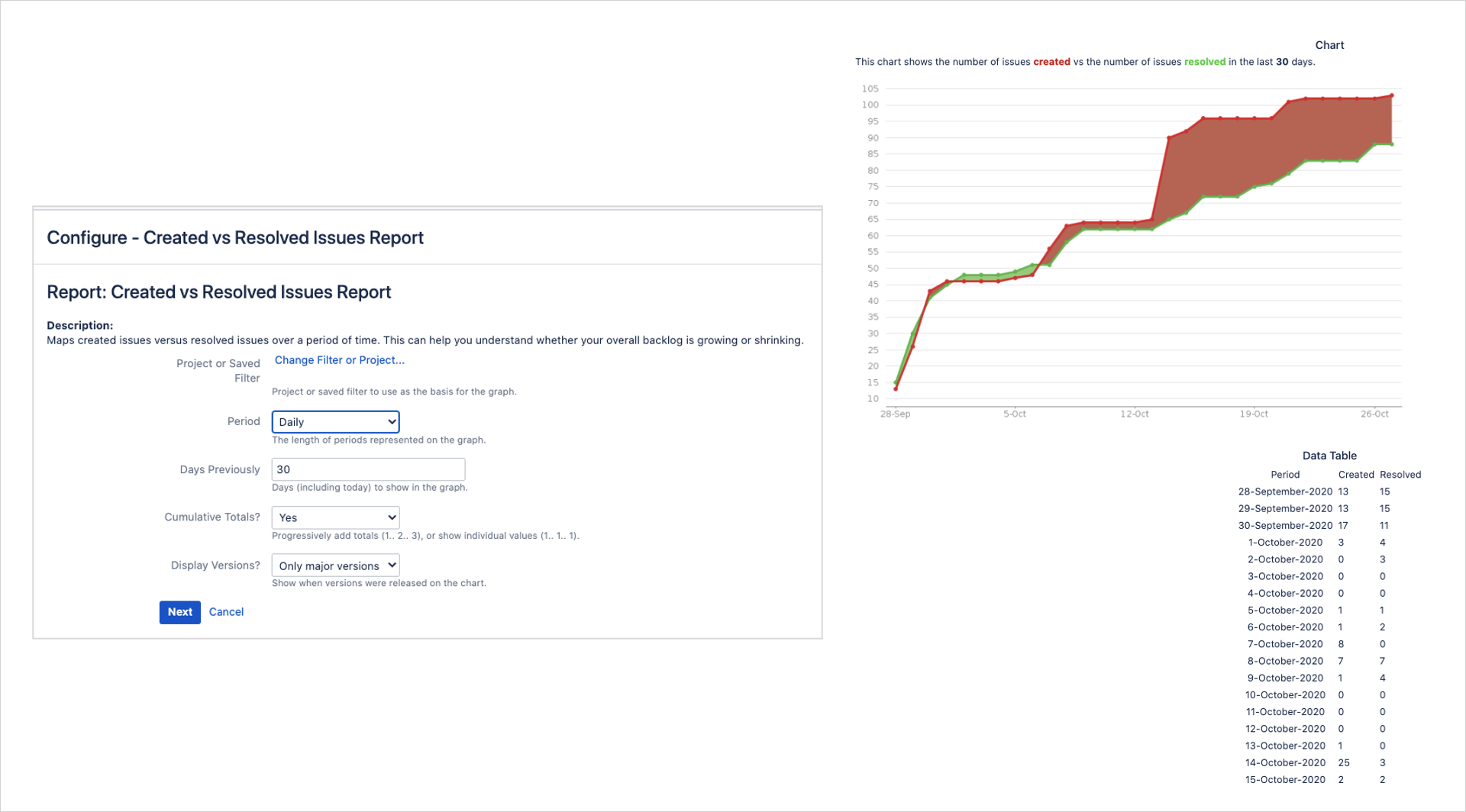Image resolution: width=1466 pixels, height=812 pixels.
Task: Select the Days Previously input field
Action: [368, 469]
